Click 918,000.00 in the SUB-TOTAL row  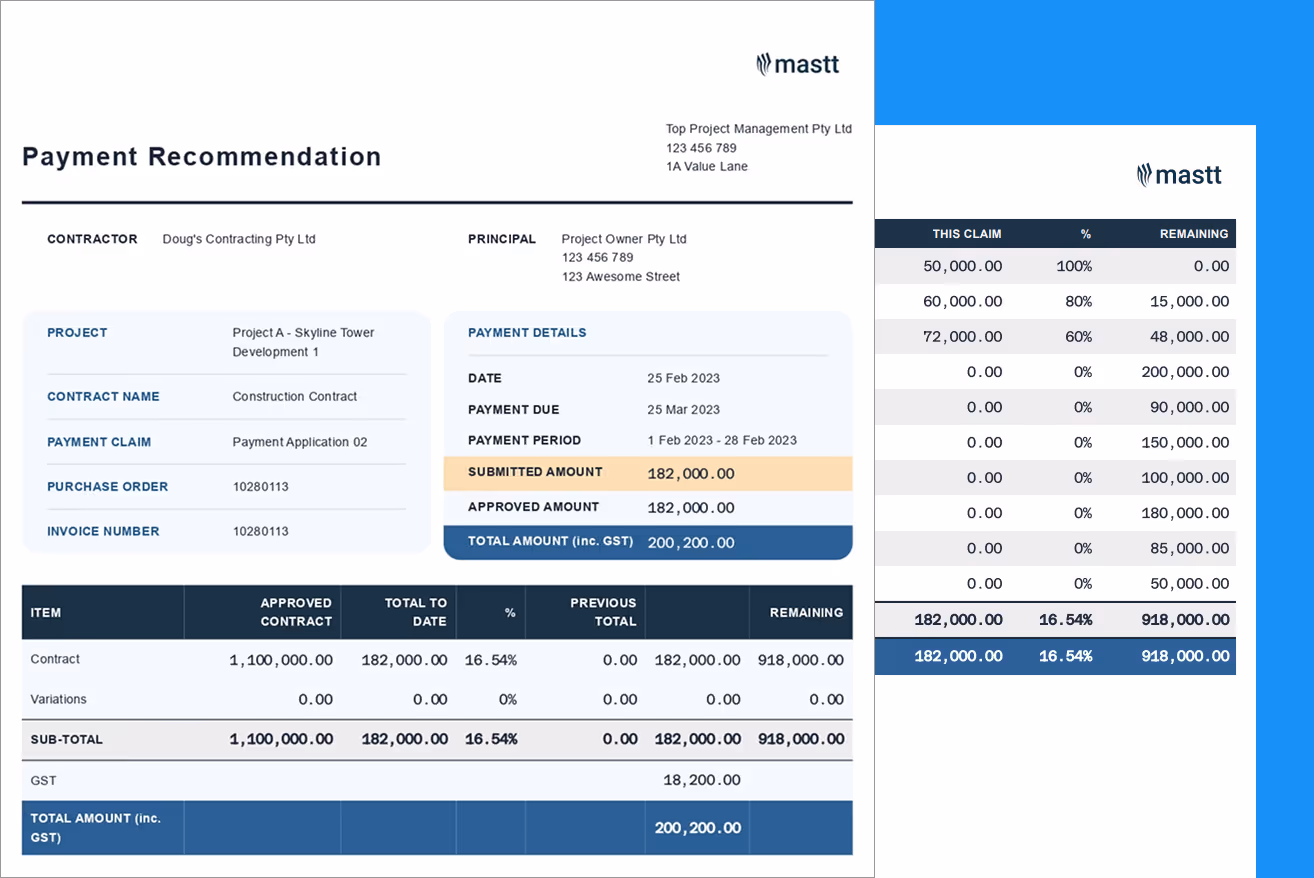(801, 740)
